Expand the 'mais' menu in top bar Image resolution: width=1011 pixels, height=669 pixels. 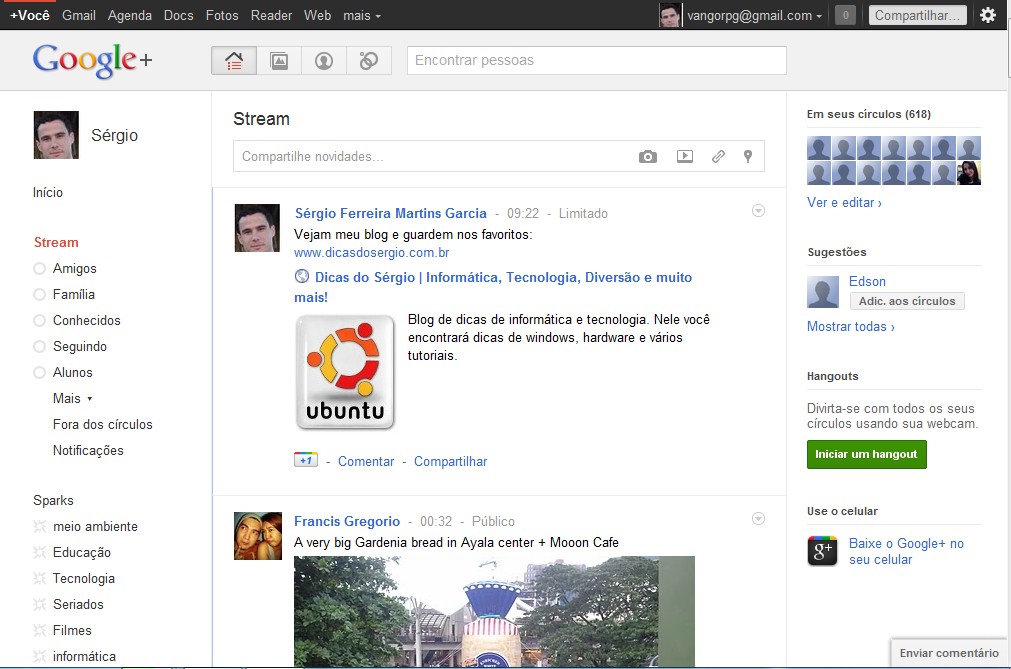[361, 16]
